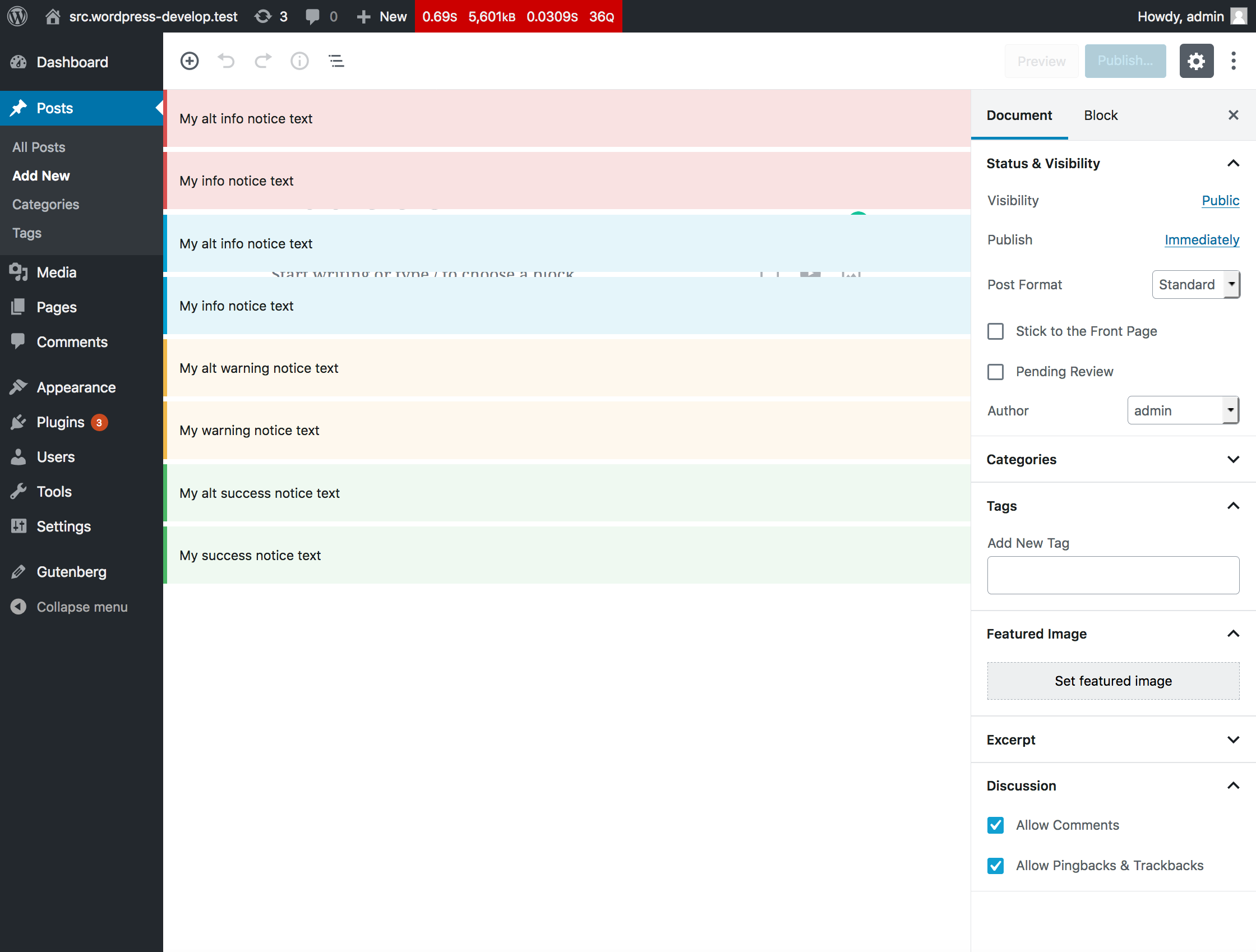Screen dimensions: 1256x952
Task: Click the Public visibility link
Action: coord(1220,200)
